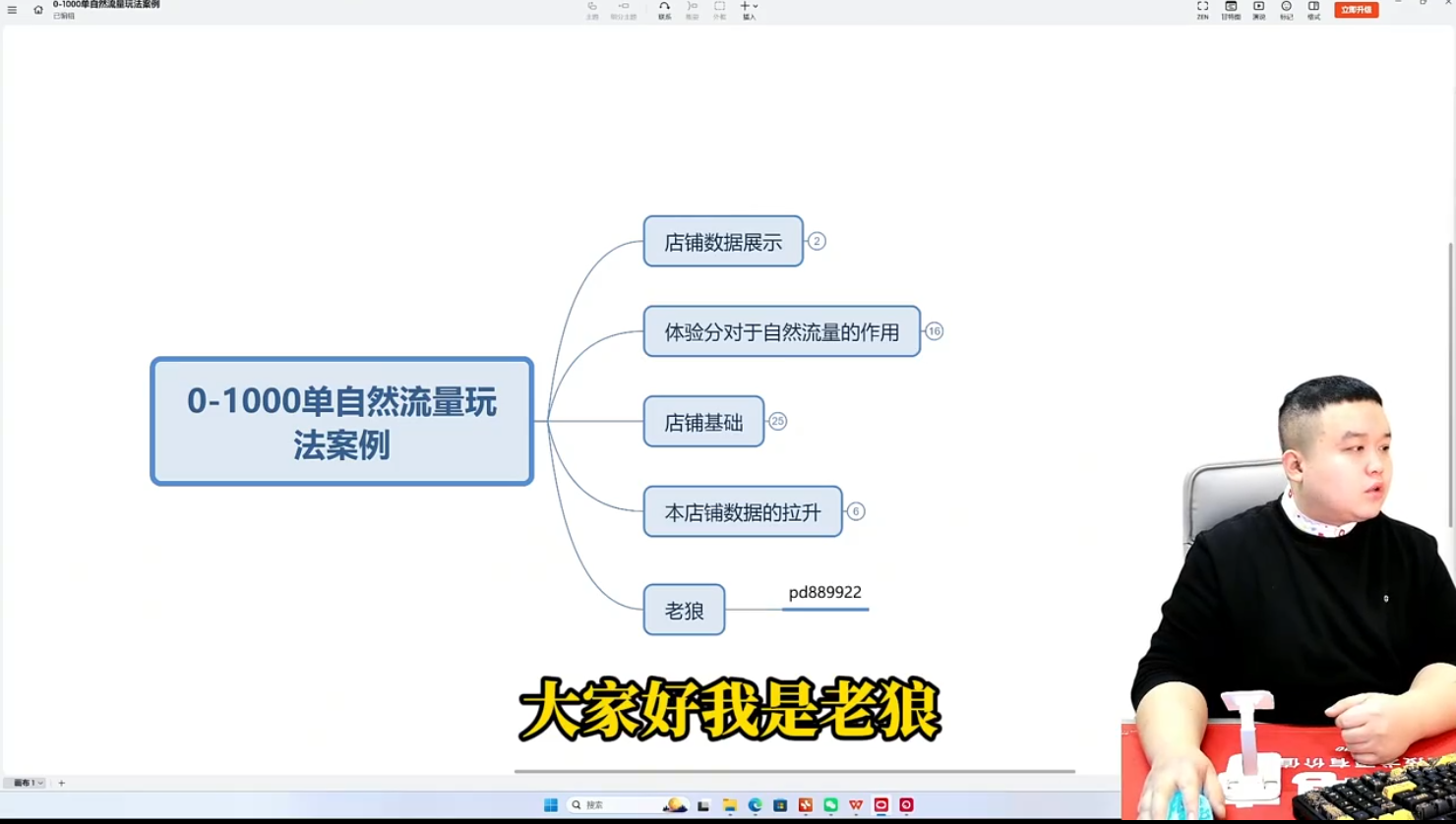Click the horizontal scrollbar at the canvas bottom

(x=794, y=771)
